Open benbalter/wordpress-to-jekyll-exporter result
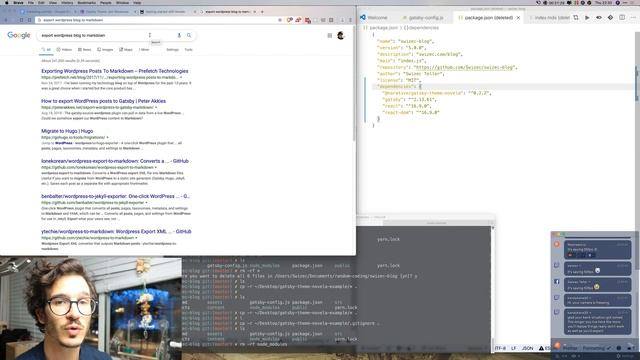 point(116,196)
